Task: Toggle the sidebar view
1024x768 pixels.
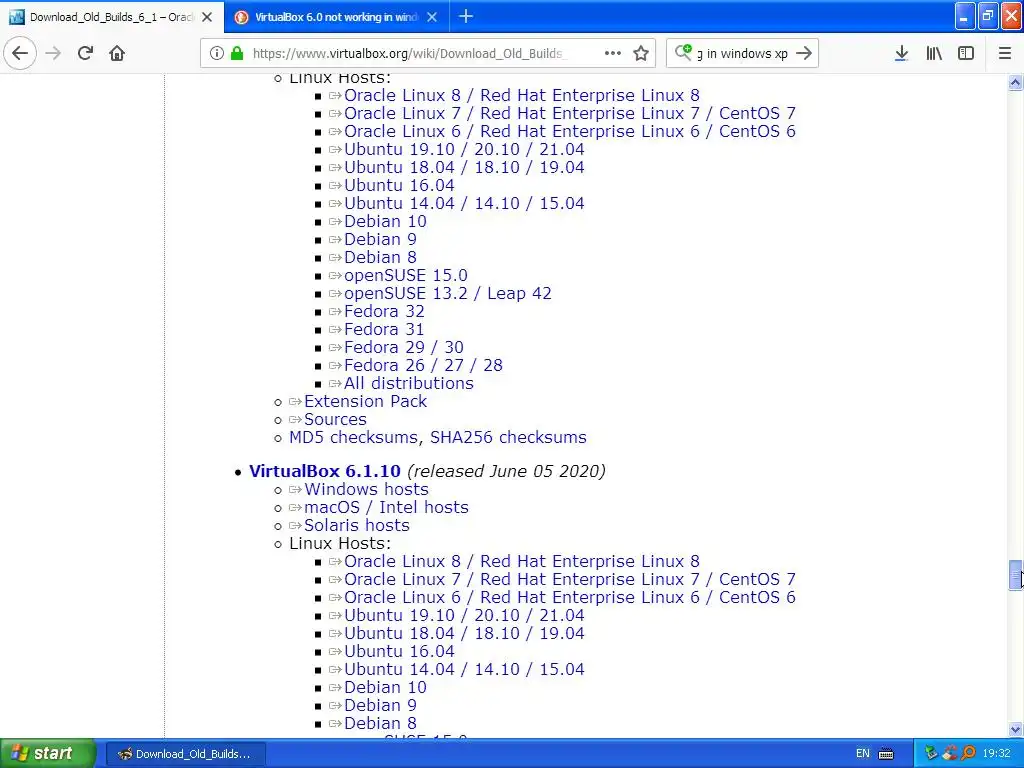Action: tap(966, 53)
